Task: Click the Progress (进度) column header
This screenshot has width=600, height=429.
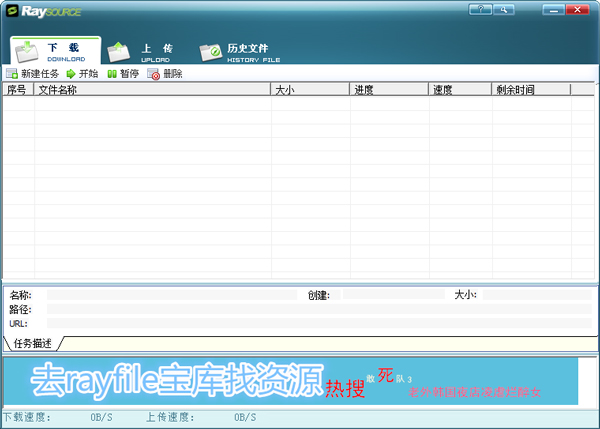Action: click(x=389, y=90)
